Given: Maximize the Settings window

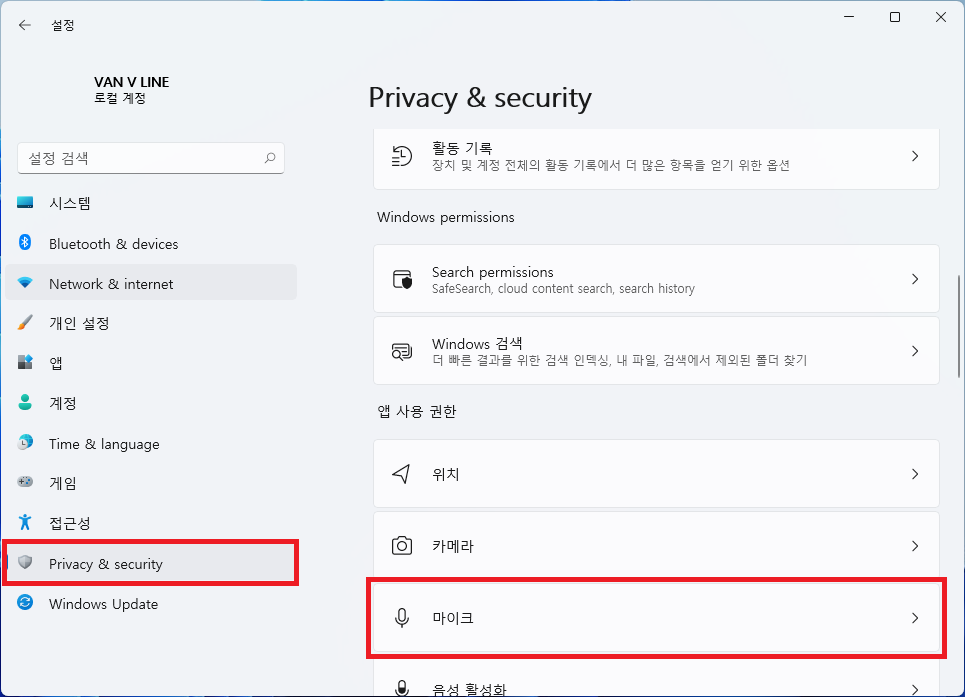Looking at the screenshot, I should coord(895,17).
